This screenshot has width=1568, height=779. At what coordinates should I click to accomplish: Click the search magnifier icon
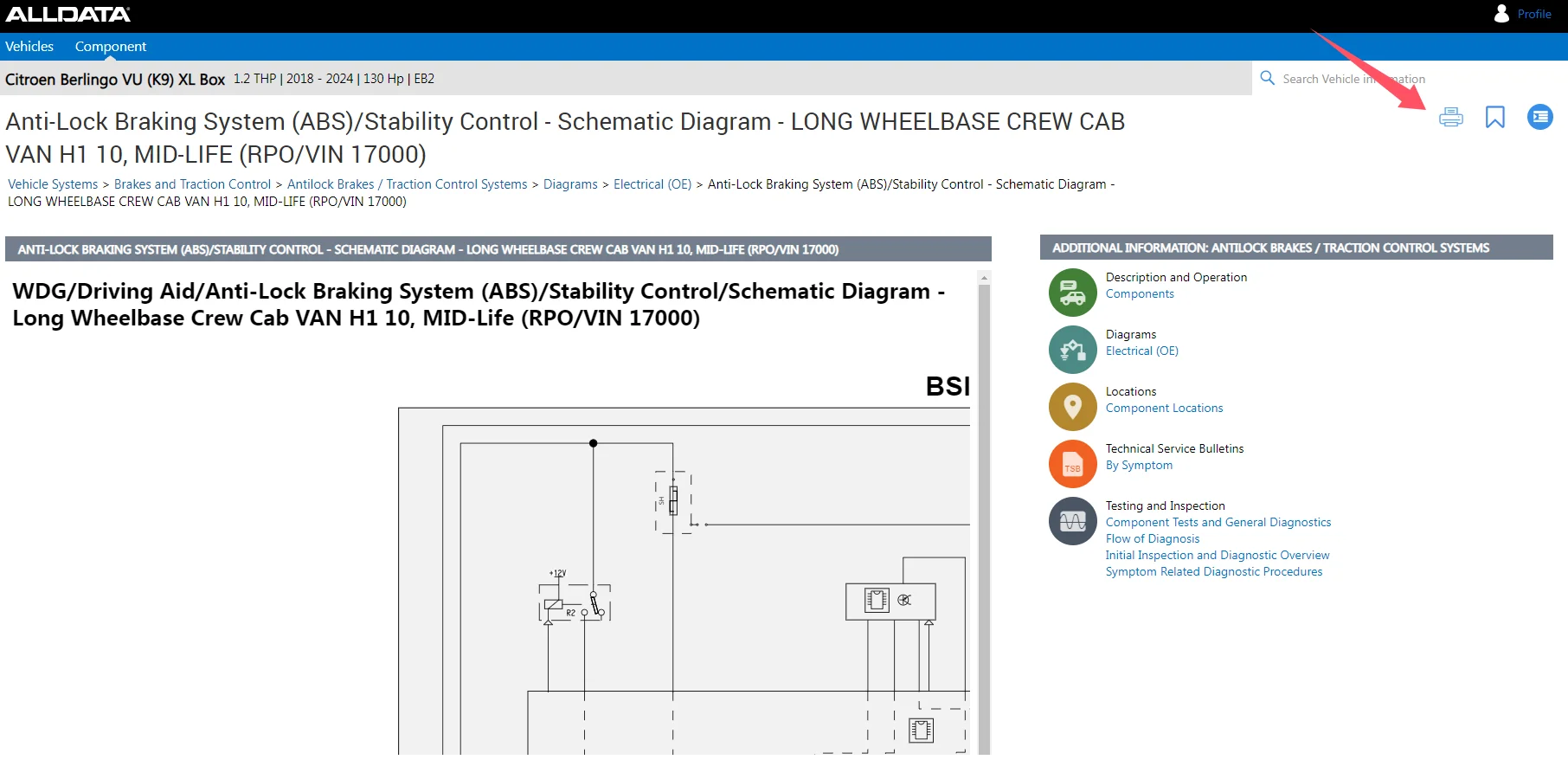(x=1268, y=78)
